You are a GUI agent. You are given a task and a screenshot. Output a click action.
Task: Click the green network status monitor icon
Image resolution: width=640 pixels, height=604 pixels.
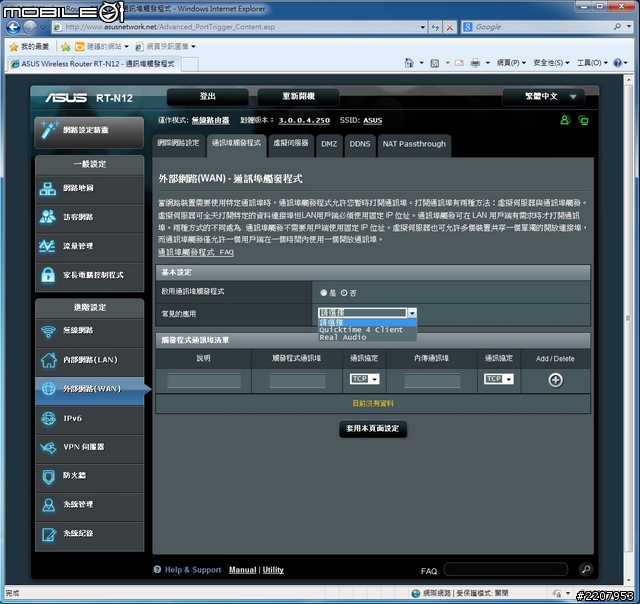583,120
